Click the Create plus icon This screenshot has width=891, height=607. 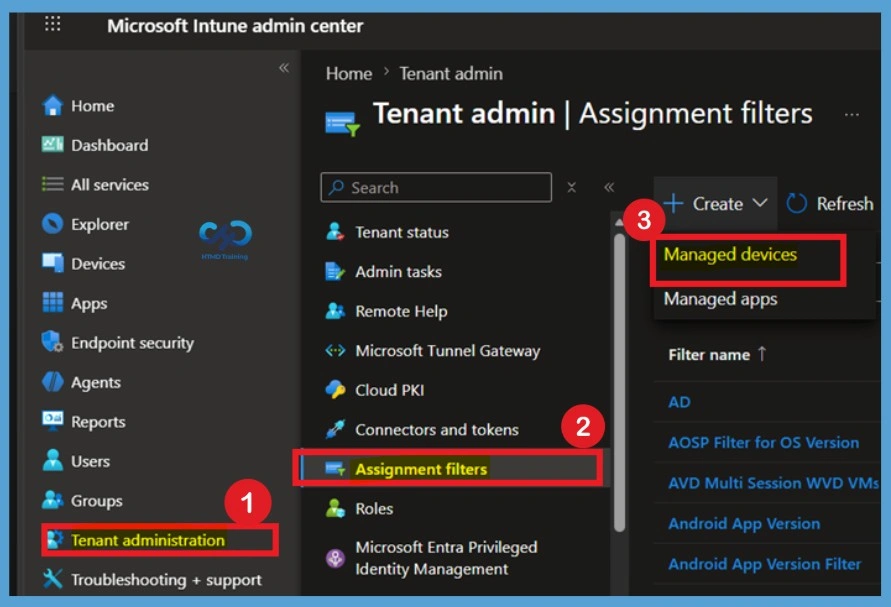(x=673, y=203)
